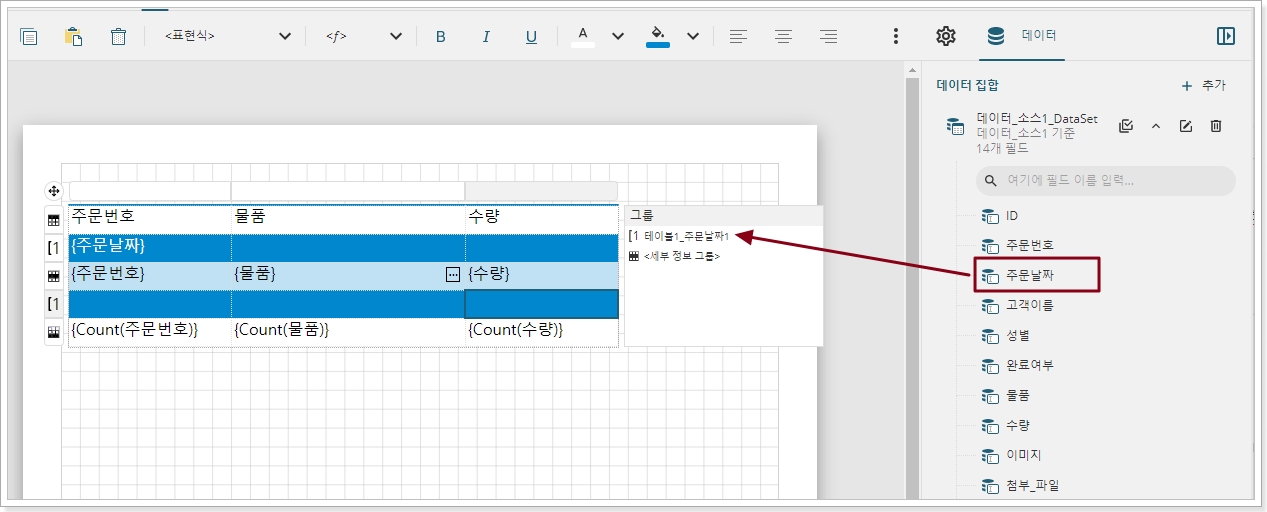Image resolution: width=1267 pixels, height=512 pixels.
Task: Select the 주문날짜 field in the data list
Action: 1029,275
